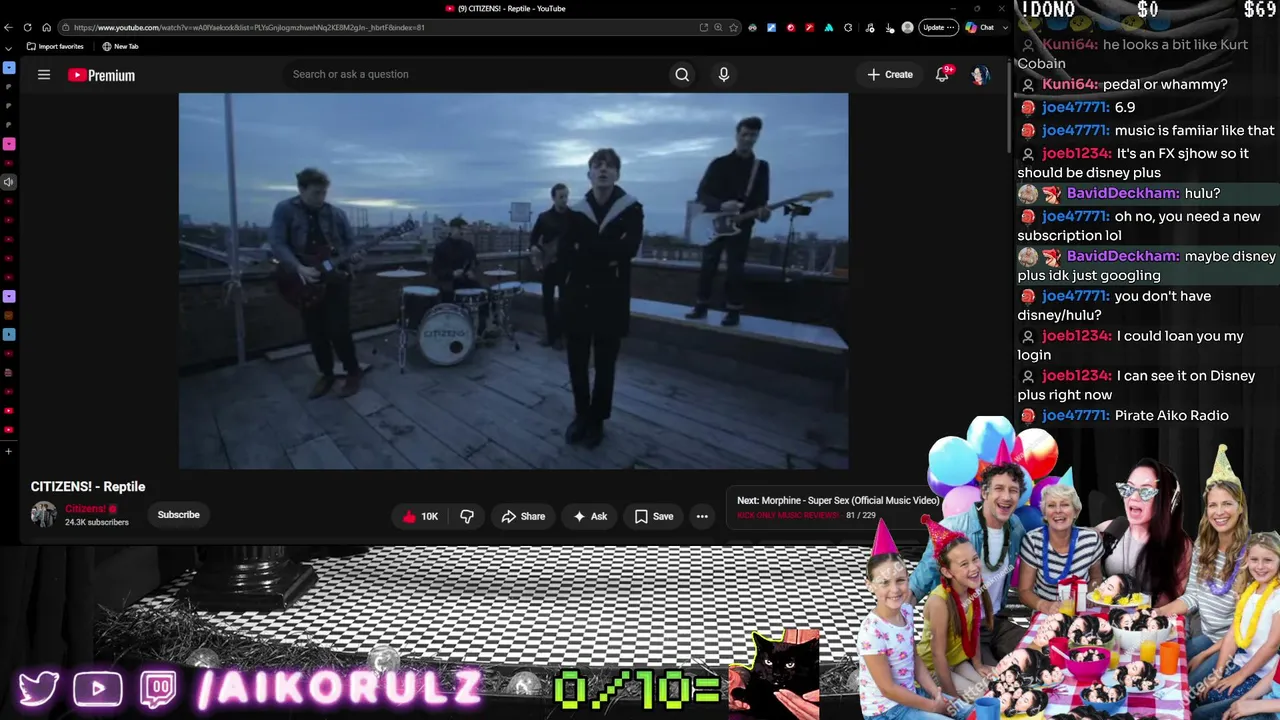Click the video player to pause playback

(513, 281)
